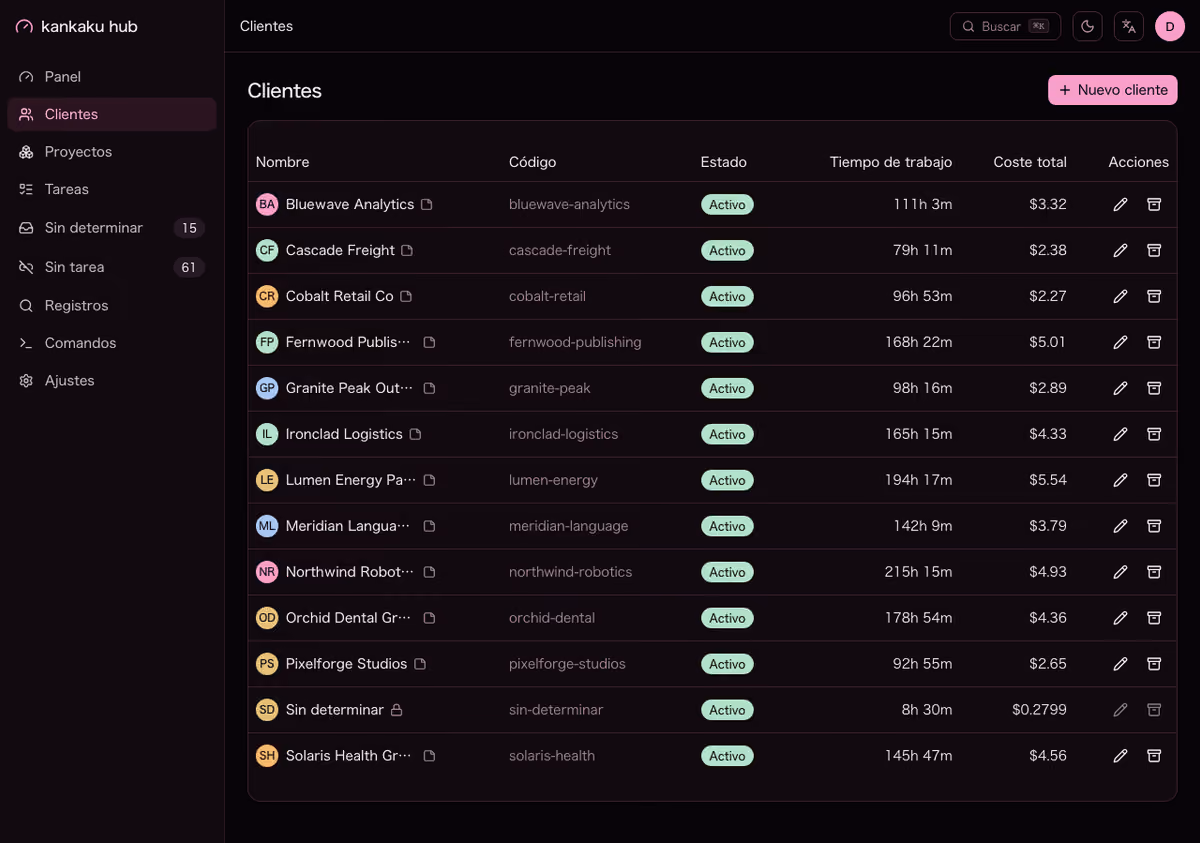This screenshot has height=843, width=1200.
Task: Archive the Pixelforge Studios client
Action: coord(1154,664)
